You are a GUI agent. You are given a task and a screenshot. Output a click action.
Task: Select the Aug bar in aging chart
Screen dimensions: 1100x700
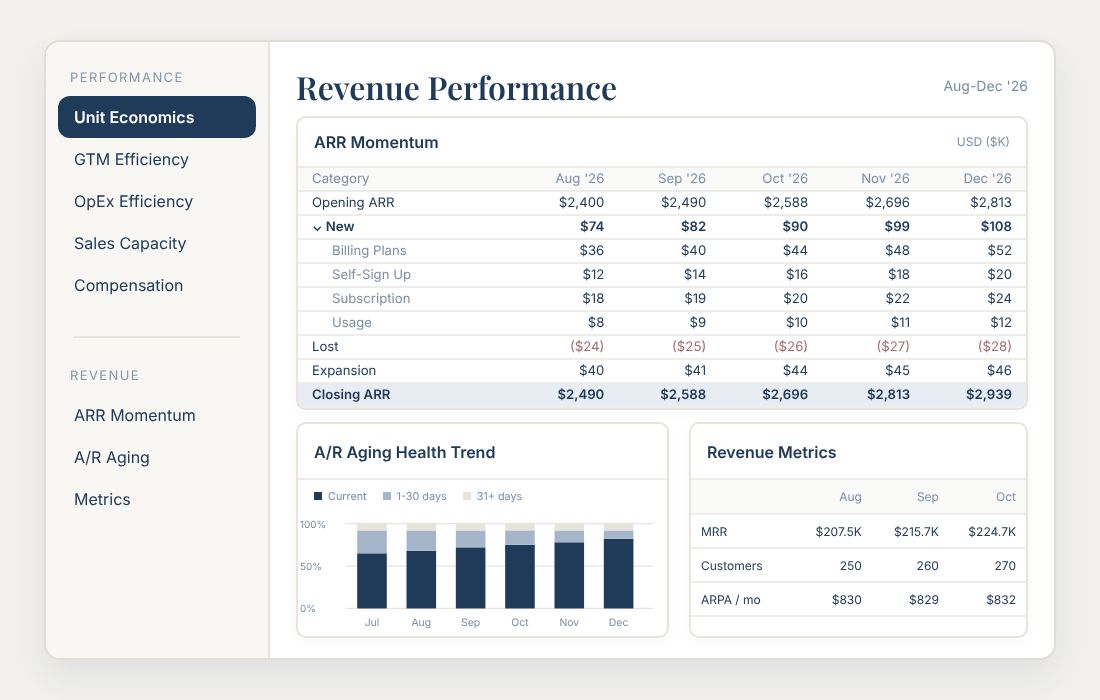tap(421, 566)
